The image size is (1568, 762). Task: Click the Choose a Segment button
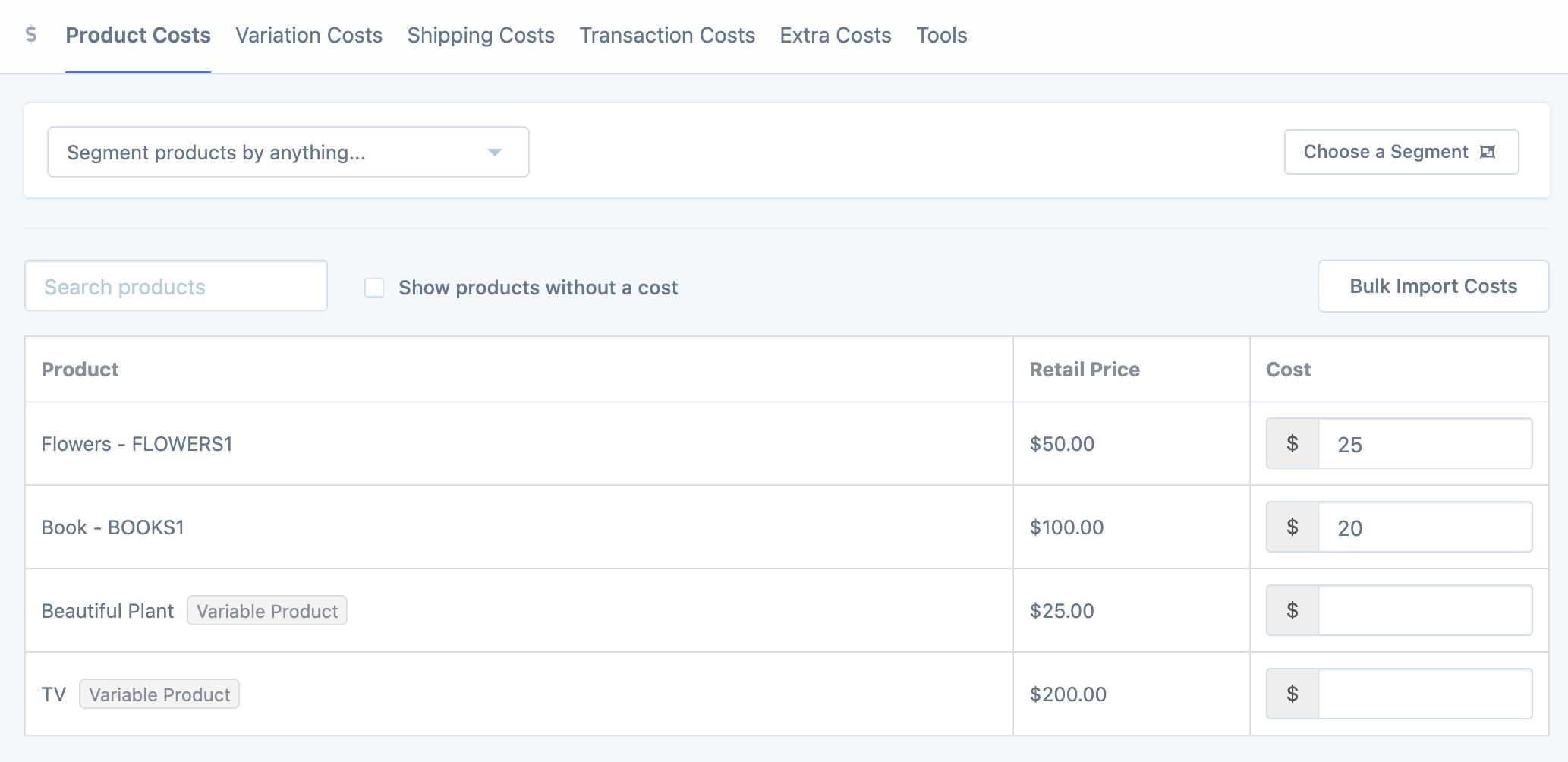(1400, 152)
